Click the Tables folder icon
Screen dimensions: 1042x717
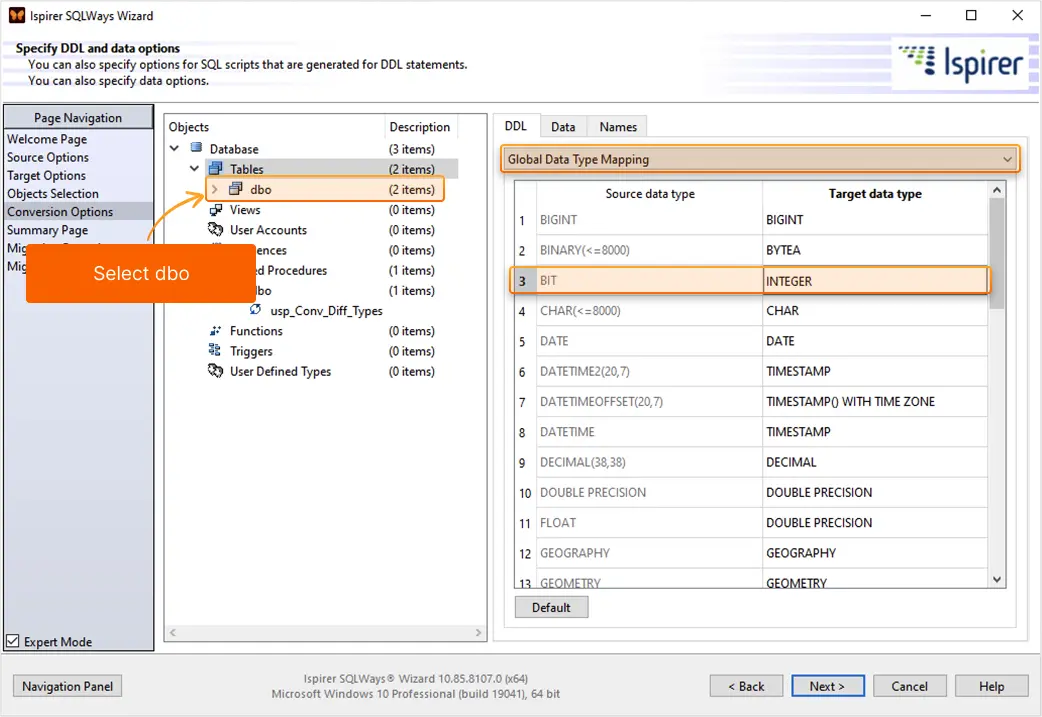[216, 168]
